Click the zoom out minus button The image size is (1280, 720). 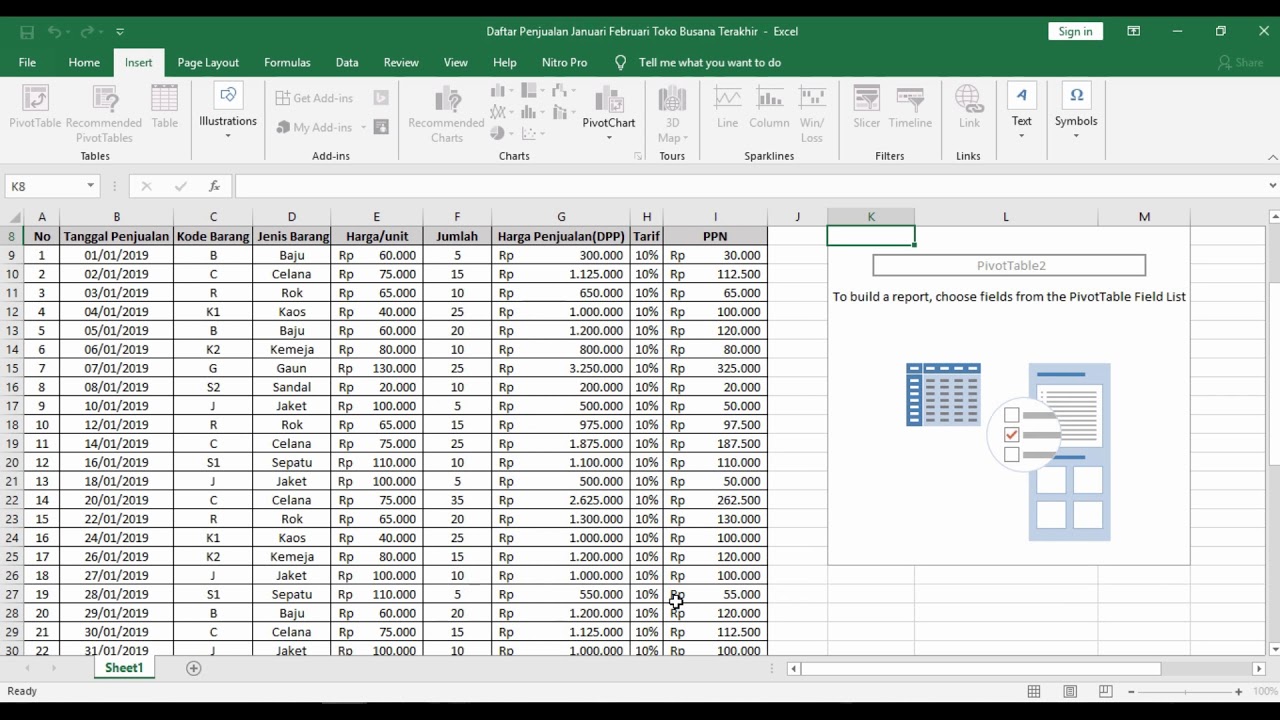(1131, 691)
